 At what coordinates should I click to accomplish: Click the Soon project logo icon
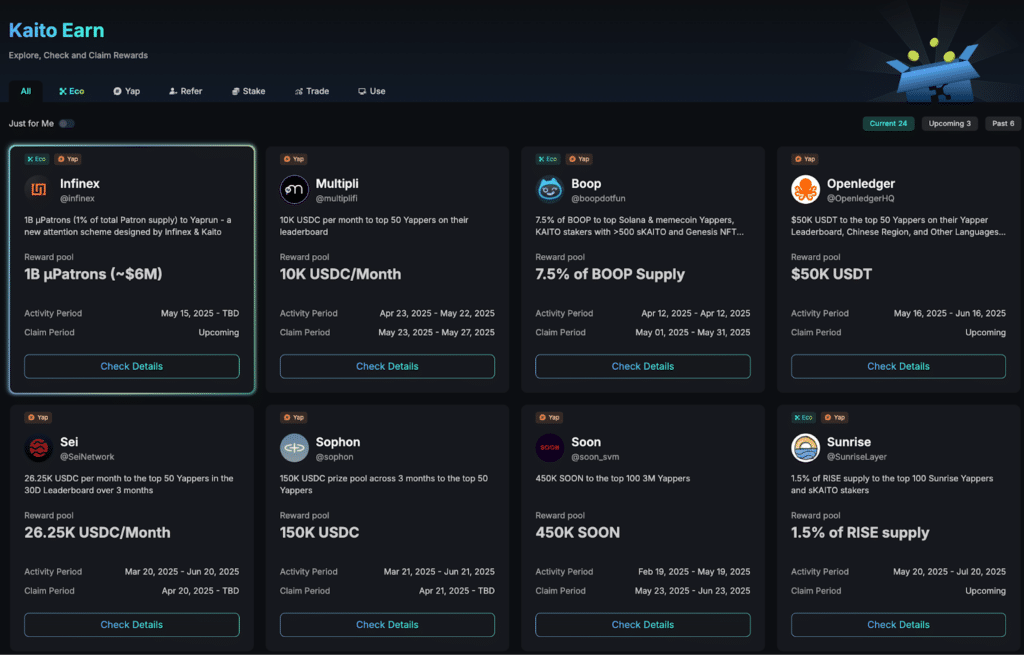[549, 448]
